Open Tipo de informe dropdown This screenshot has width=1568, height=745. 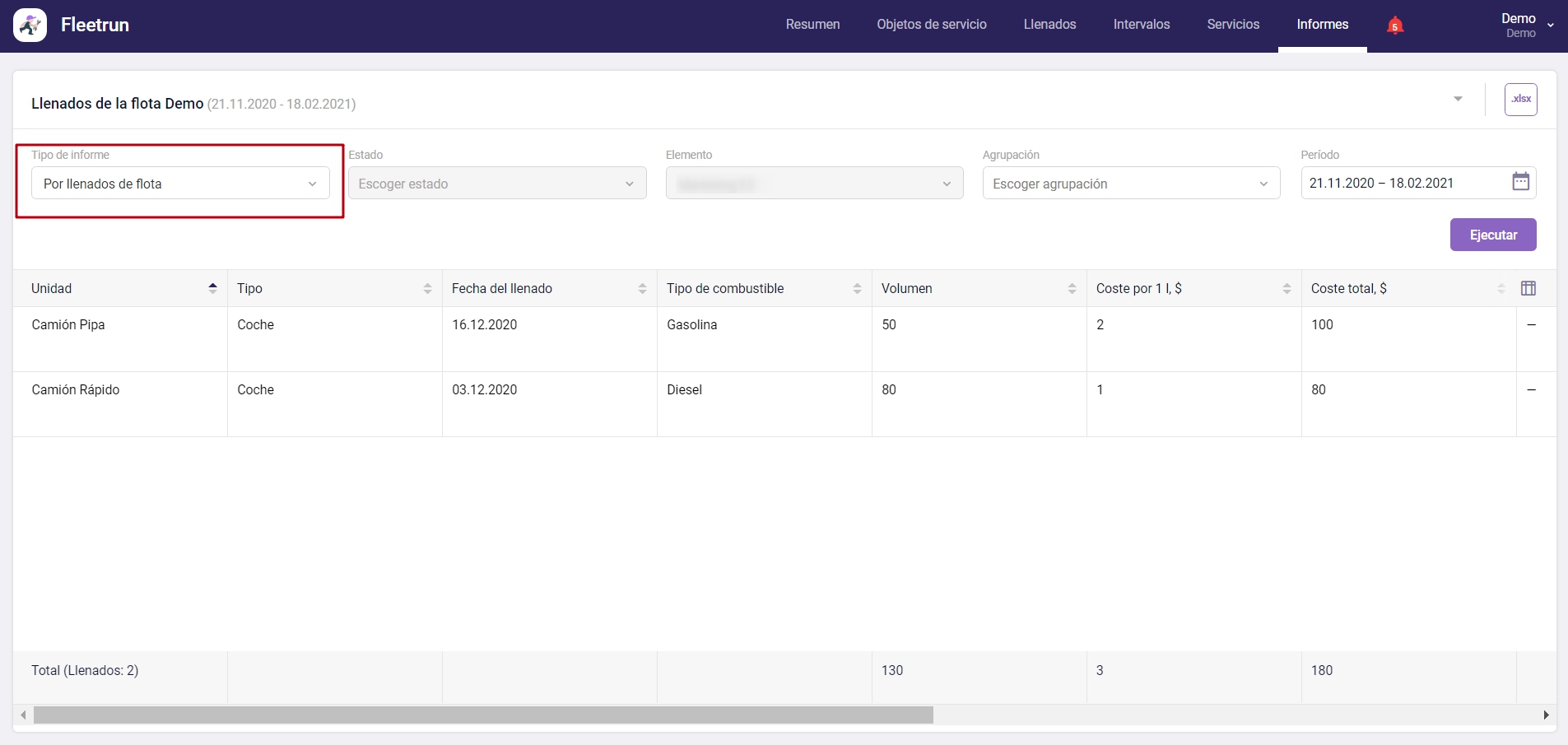[x=180, y=184]
